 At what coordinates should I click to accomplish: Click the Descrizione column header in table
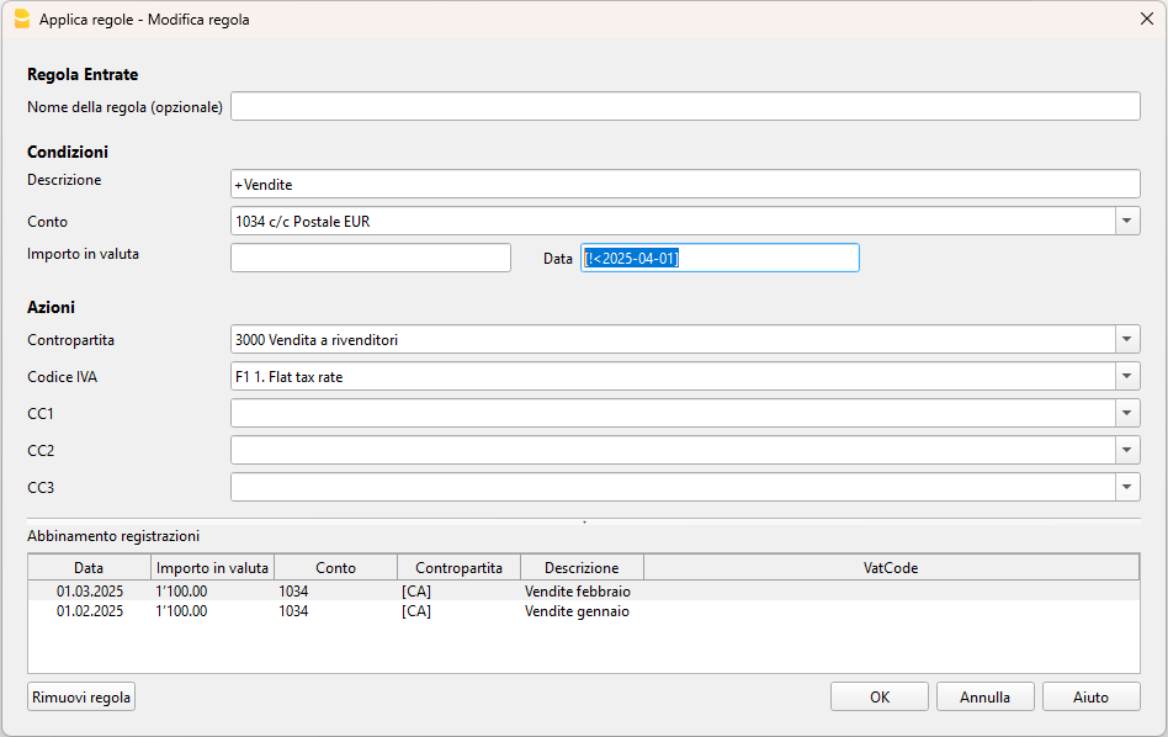[581, 567]
